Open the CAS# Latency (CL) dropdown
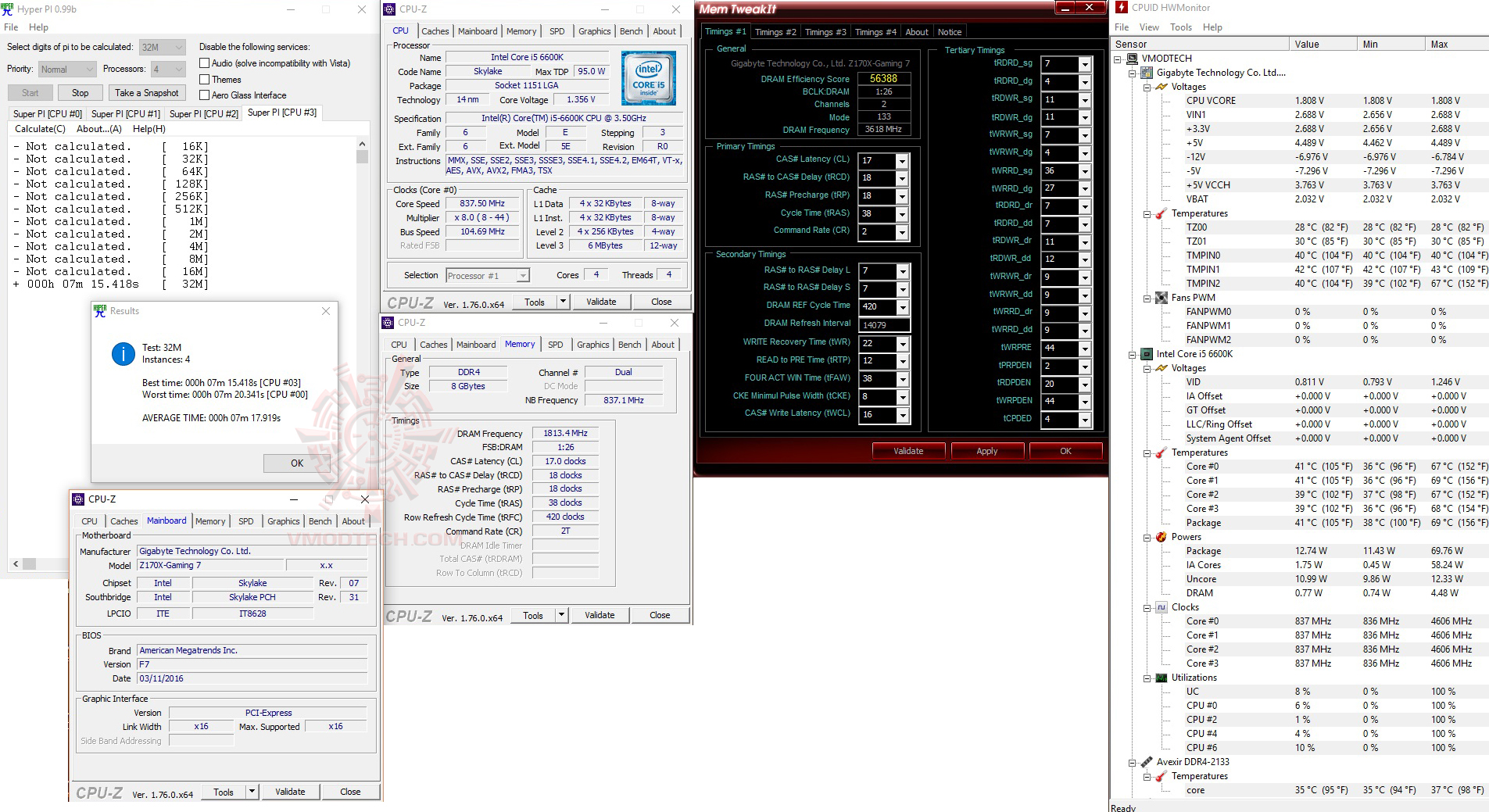Screen dimensions: 1489x812 pos(902,161)
